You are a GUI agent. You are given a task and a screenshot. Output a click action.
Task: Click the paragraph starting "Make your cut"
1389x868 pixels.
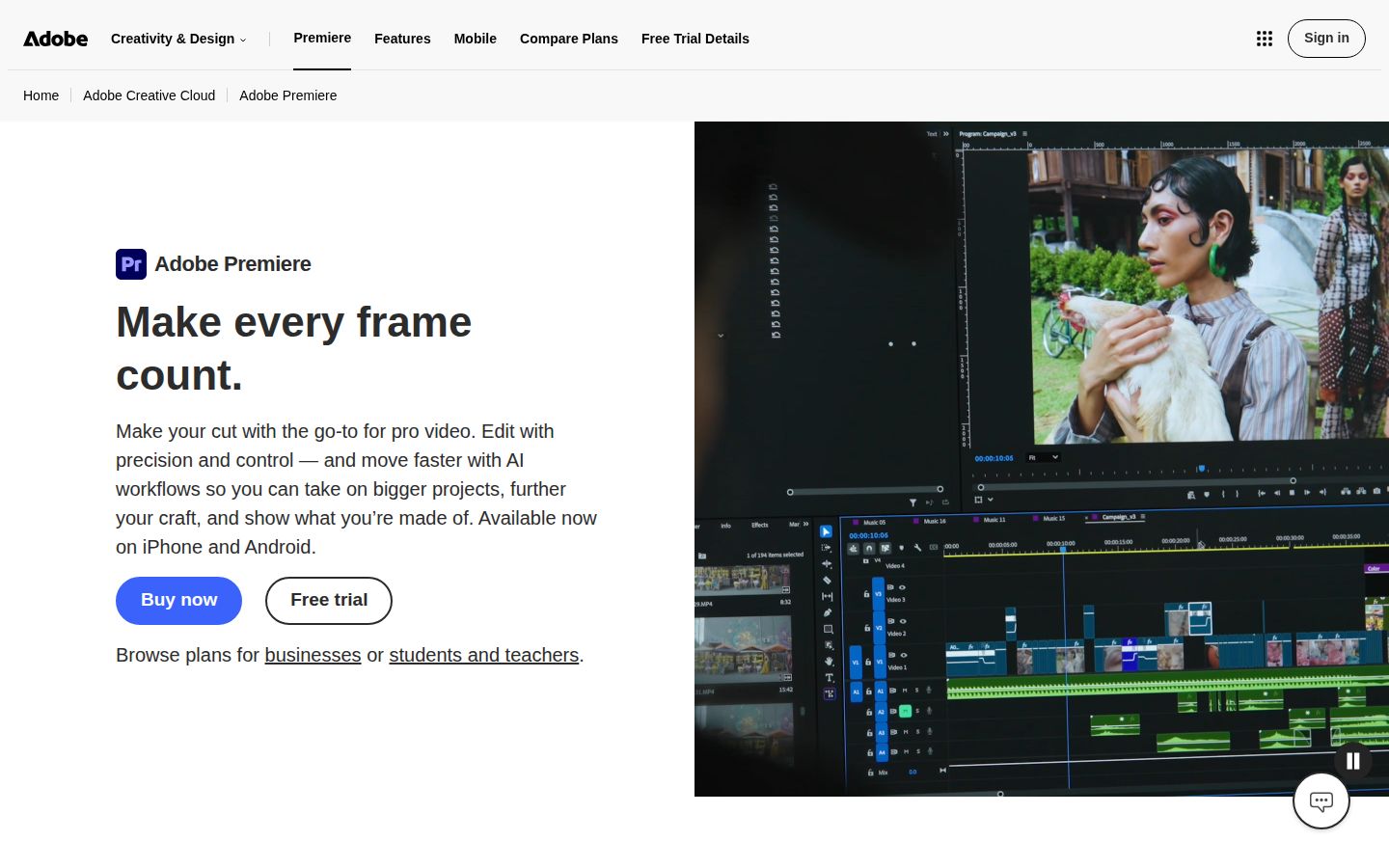[x=356, y=489]
